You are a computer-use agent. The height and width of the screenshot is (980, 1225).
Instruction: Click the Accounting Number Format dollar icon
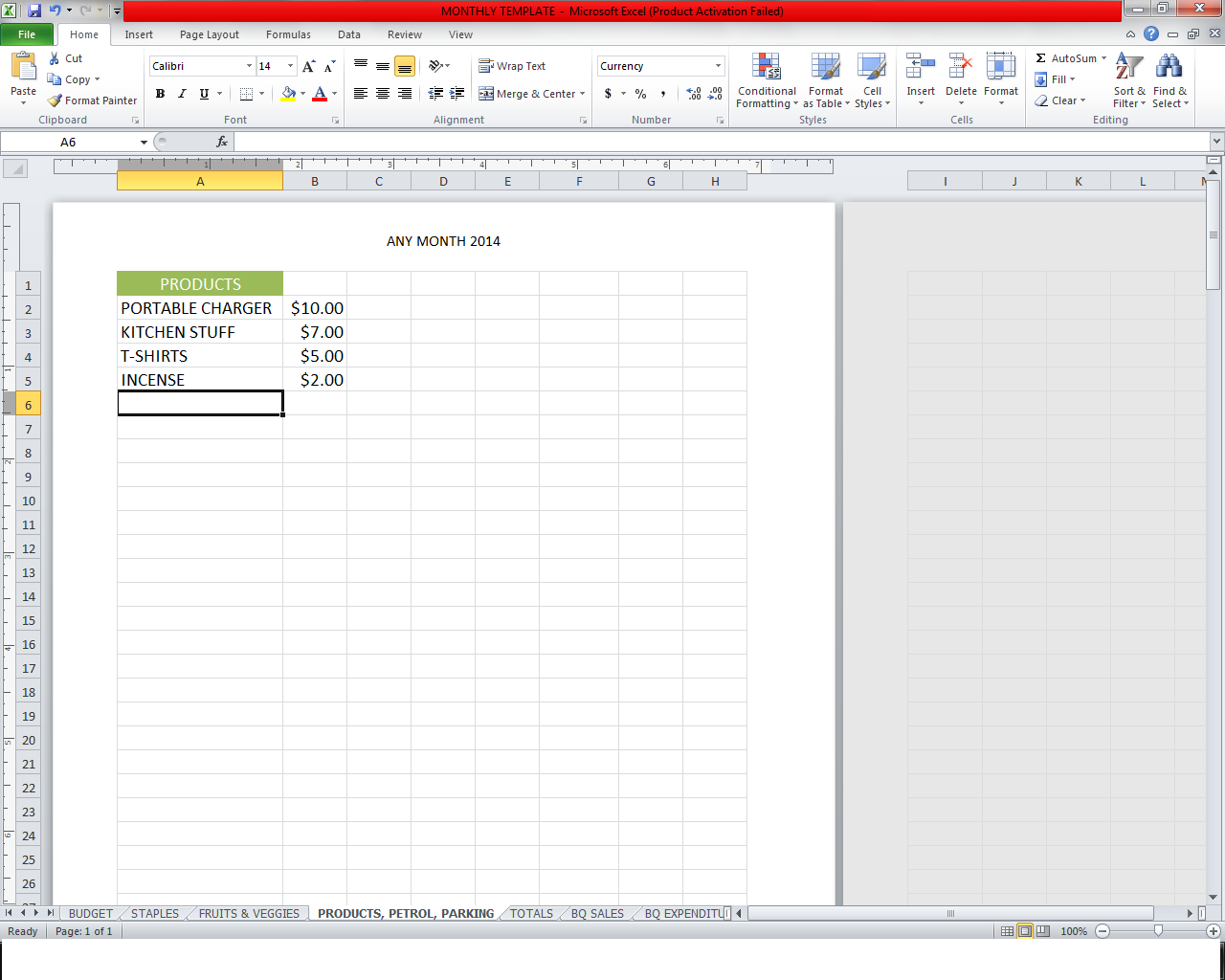tap(608, 94)
